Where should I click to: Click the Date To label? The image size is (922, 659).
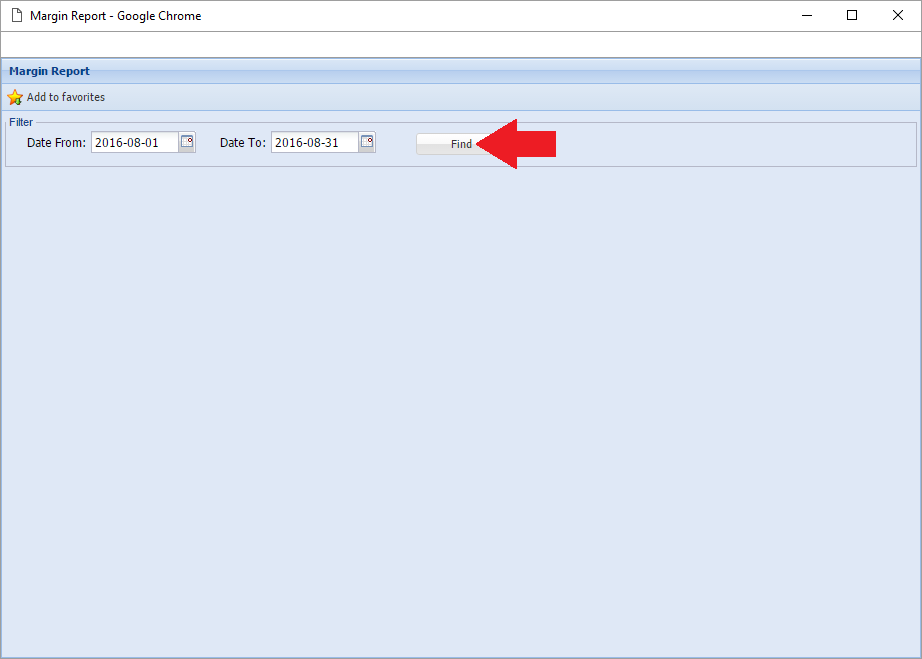(243, 143)
